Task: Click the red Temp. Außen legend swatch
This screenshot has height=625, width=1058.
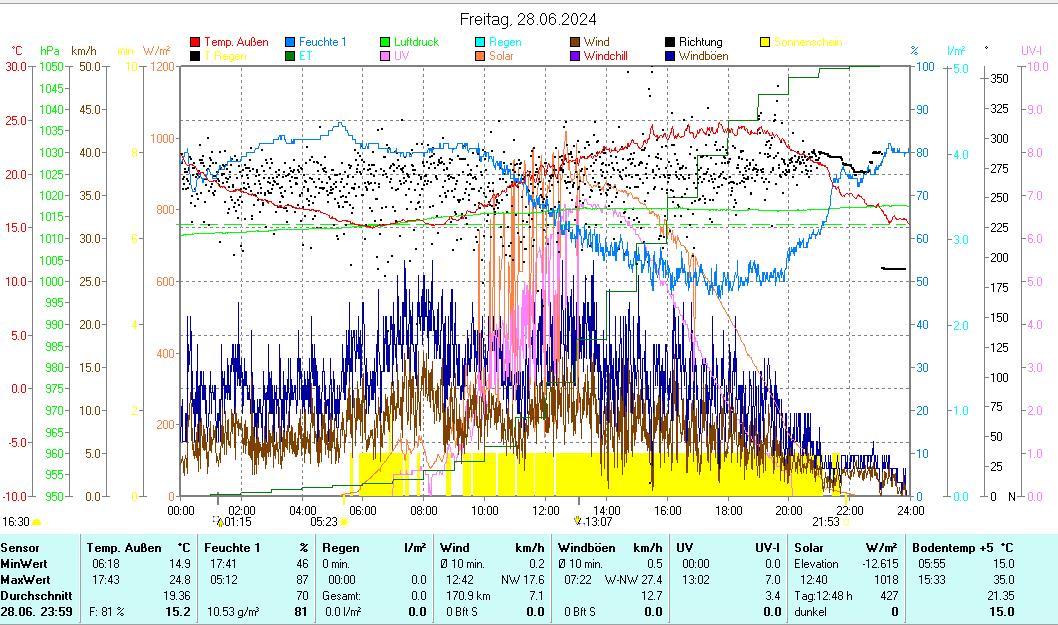Action: click(x=195, y=42)
